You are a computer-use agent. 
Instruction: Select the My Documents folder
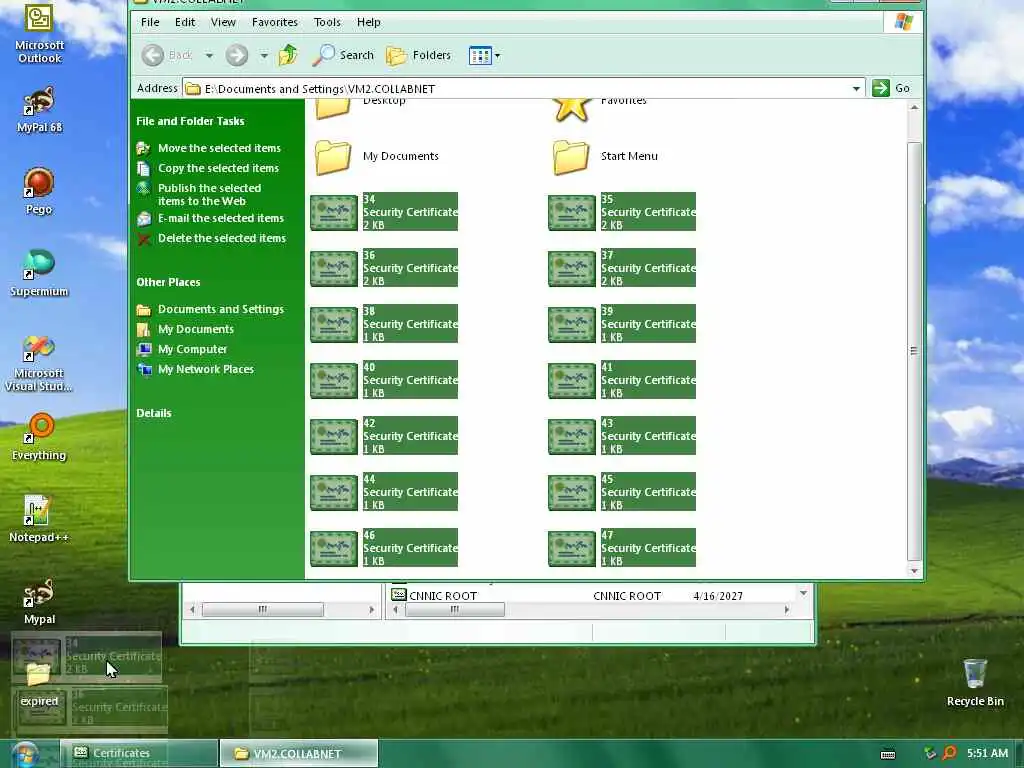[377, 157]
